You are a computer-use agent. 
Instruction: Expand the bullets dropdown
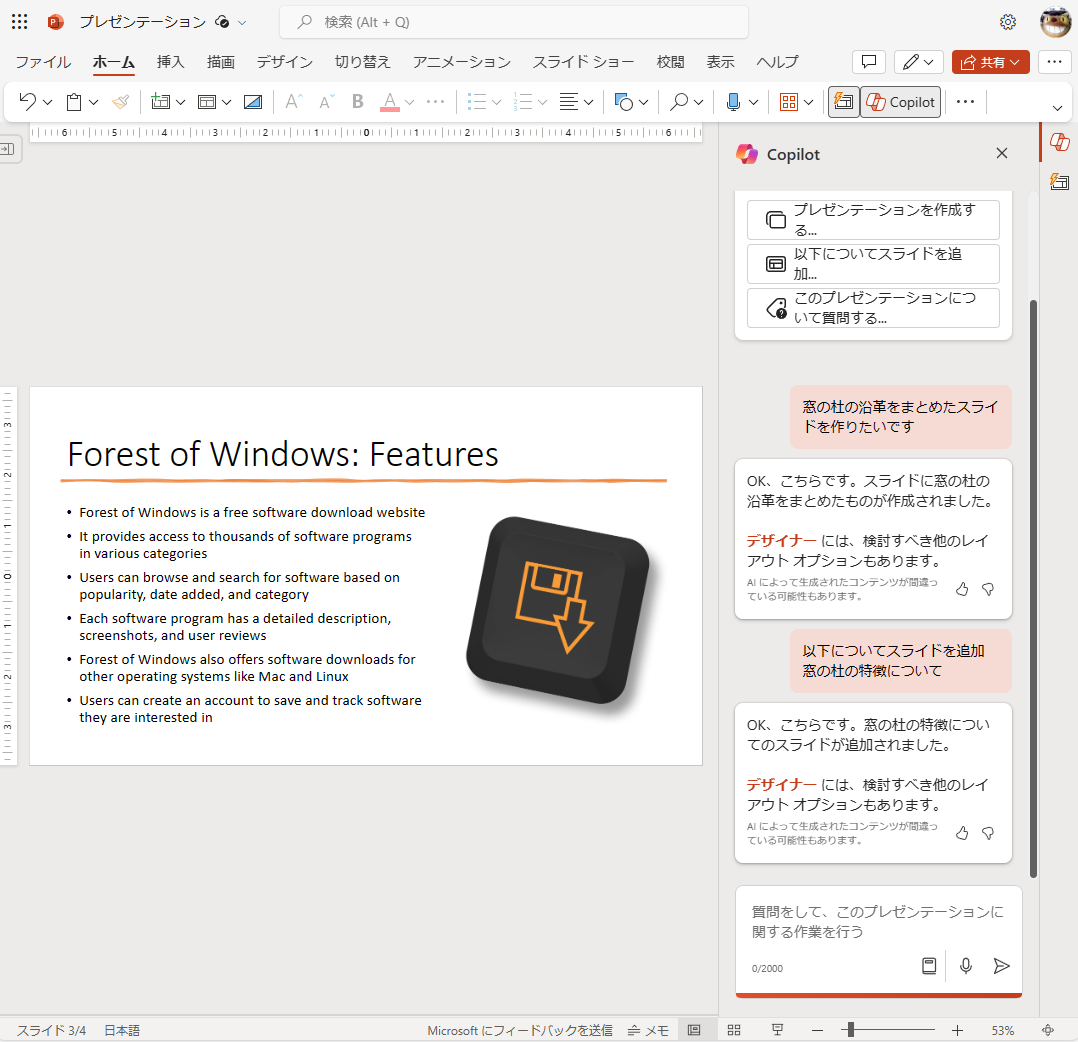pyautogui.click(x=496, y=102)
